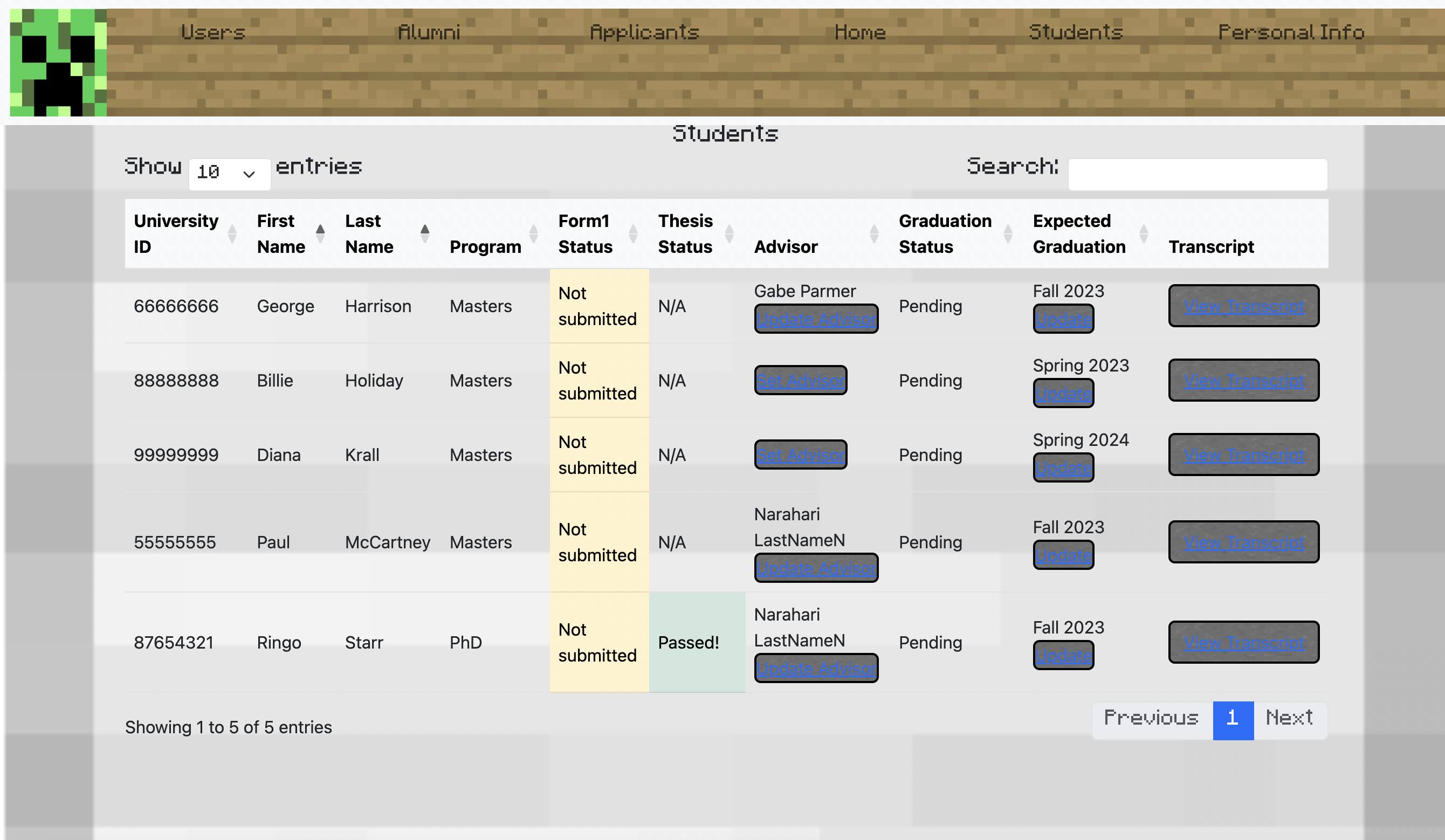
Task: Update Advisor for Paul McCartney
Action: point(816,568)
